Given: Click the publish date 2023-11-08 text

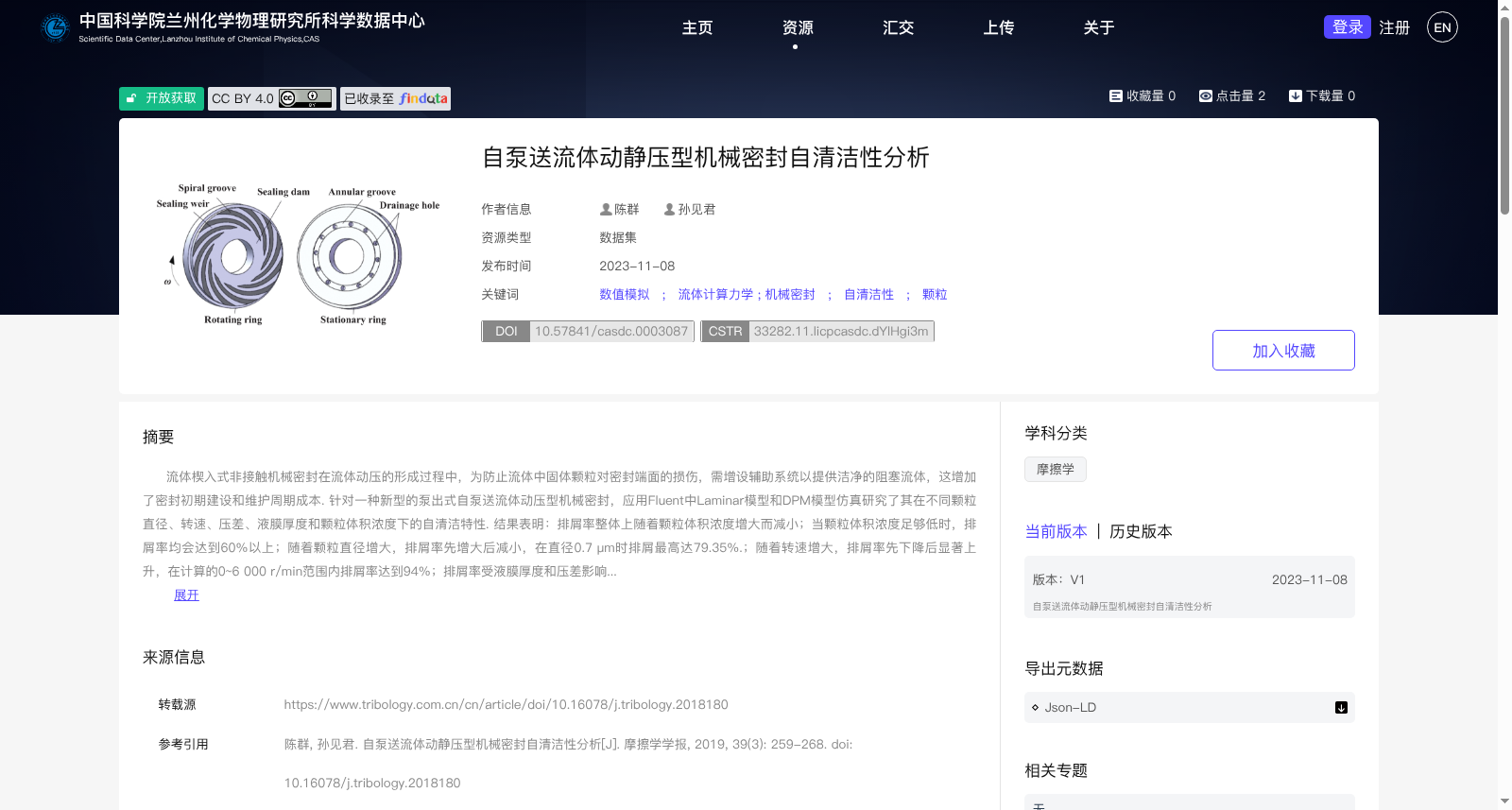Looking at the screenshot, I should (637, 267).
